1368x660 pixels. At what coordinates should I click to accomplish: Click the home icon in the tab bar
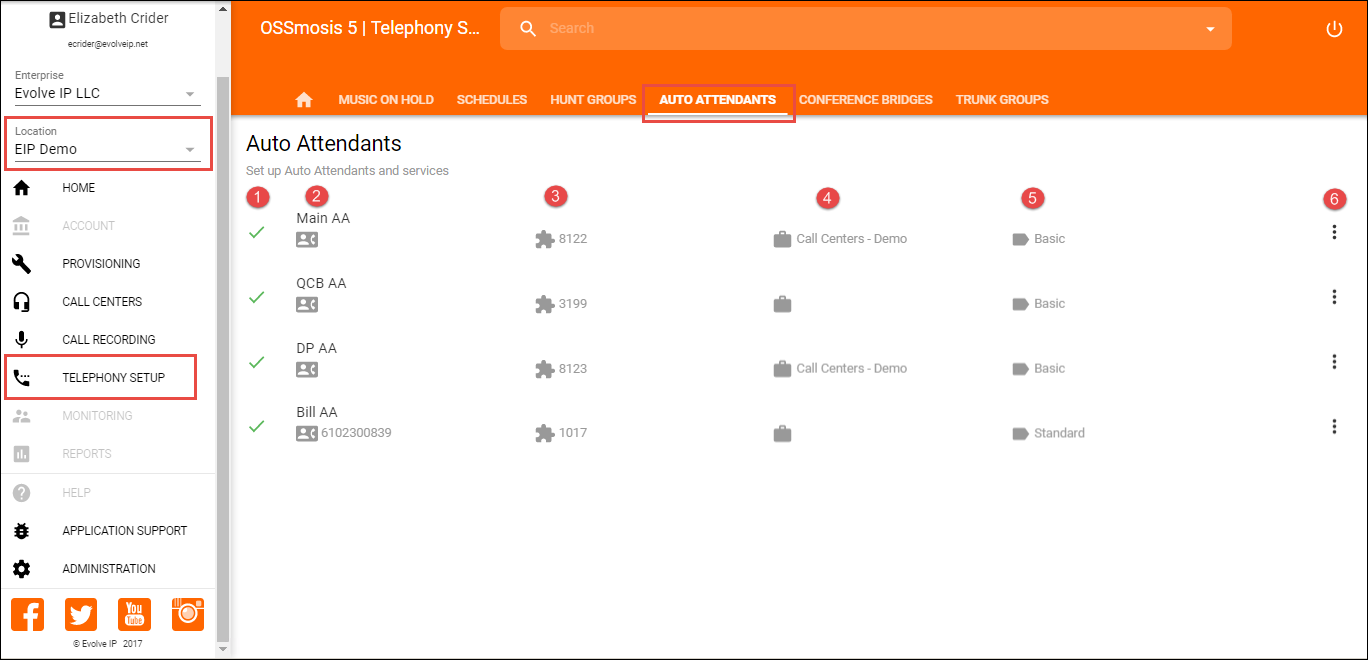(x=304, y=100)
